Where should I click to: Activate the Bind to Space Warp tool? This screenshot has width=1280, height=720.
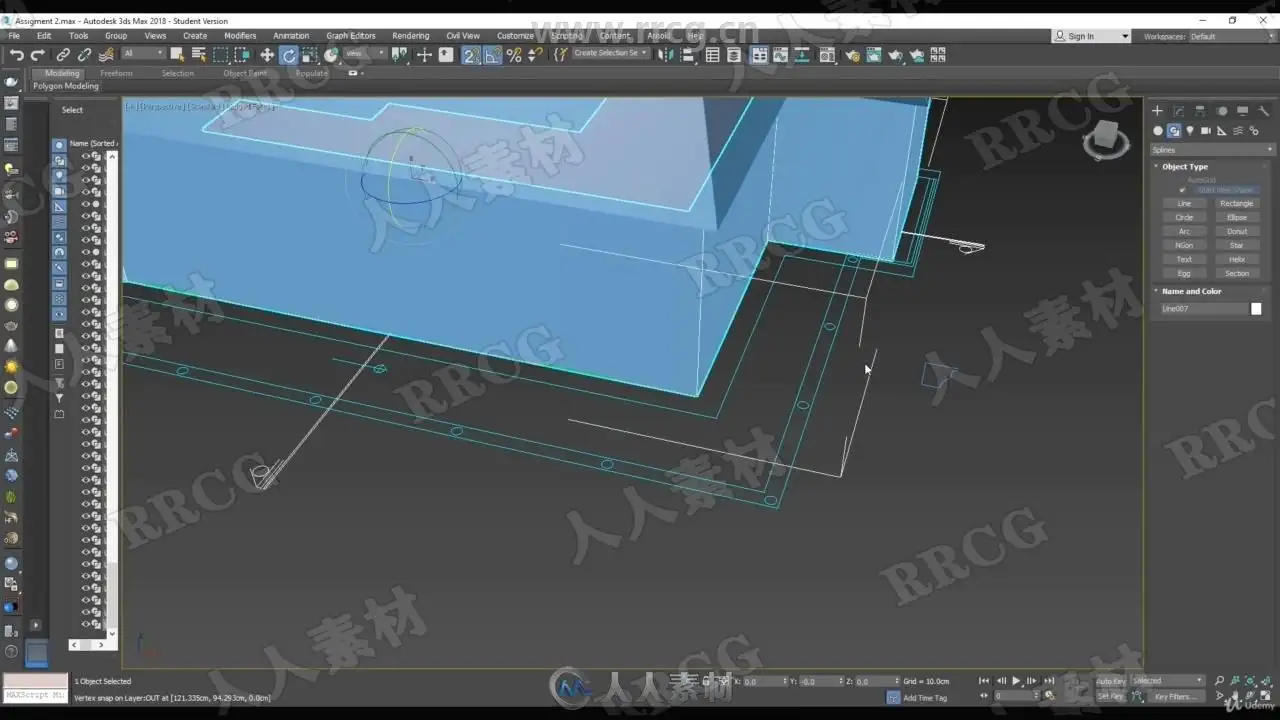106,55
